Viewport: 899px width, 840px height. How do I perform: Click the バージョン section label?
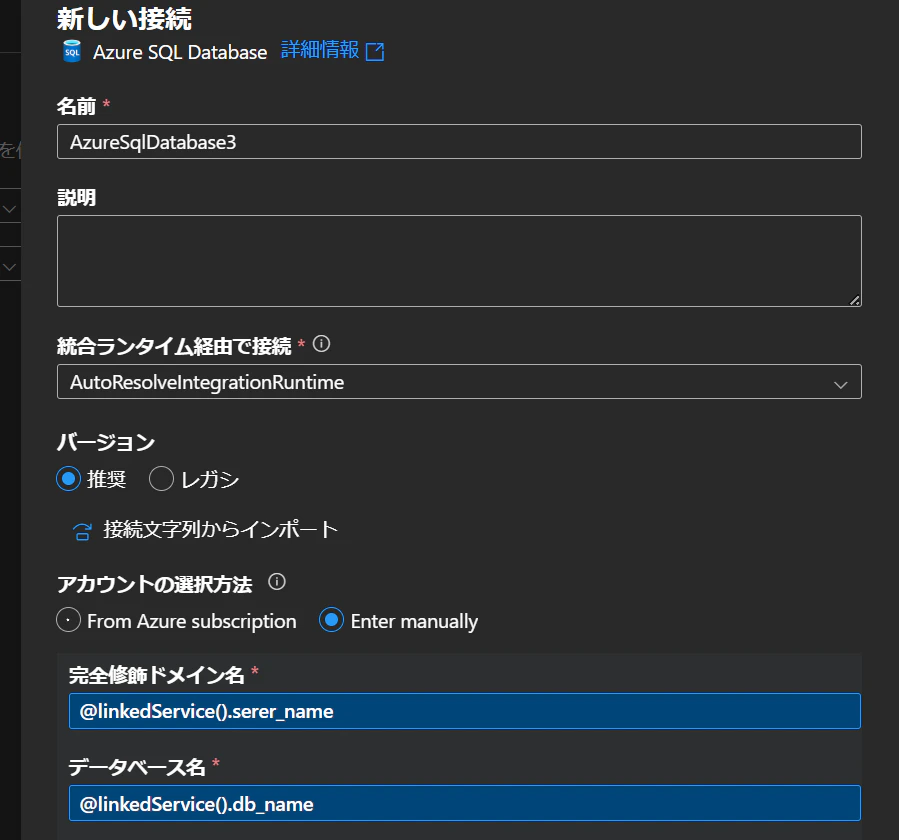click(106, 442)
